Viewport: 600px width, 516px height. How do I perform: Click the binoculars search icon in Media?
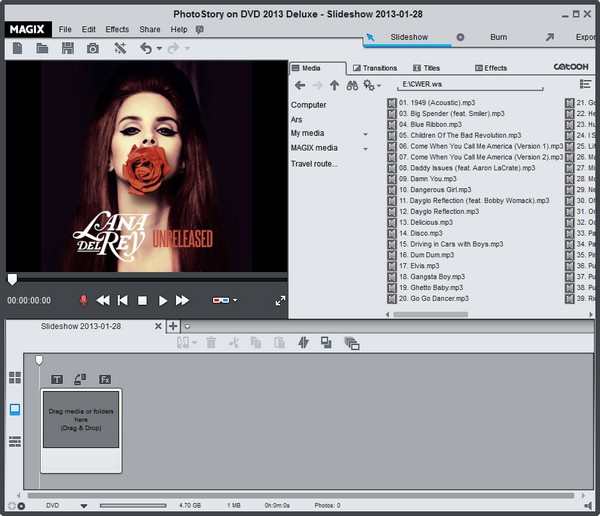(x=352, y=86)
